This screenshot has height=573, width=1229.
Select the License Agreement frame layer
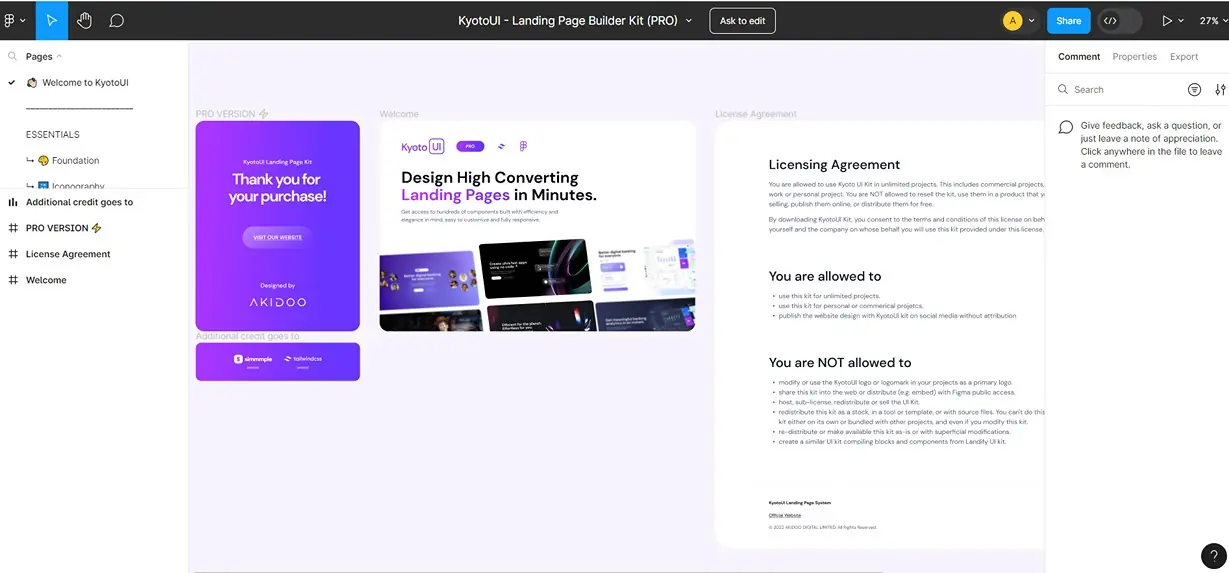coord(68,254)
